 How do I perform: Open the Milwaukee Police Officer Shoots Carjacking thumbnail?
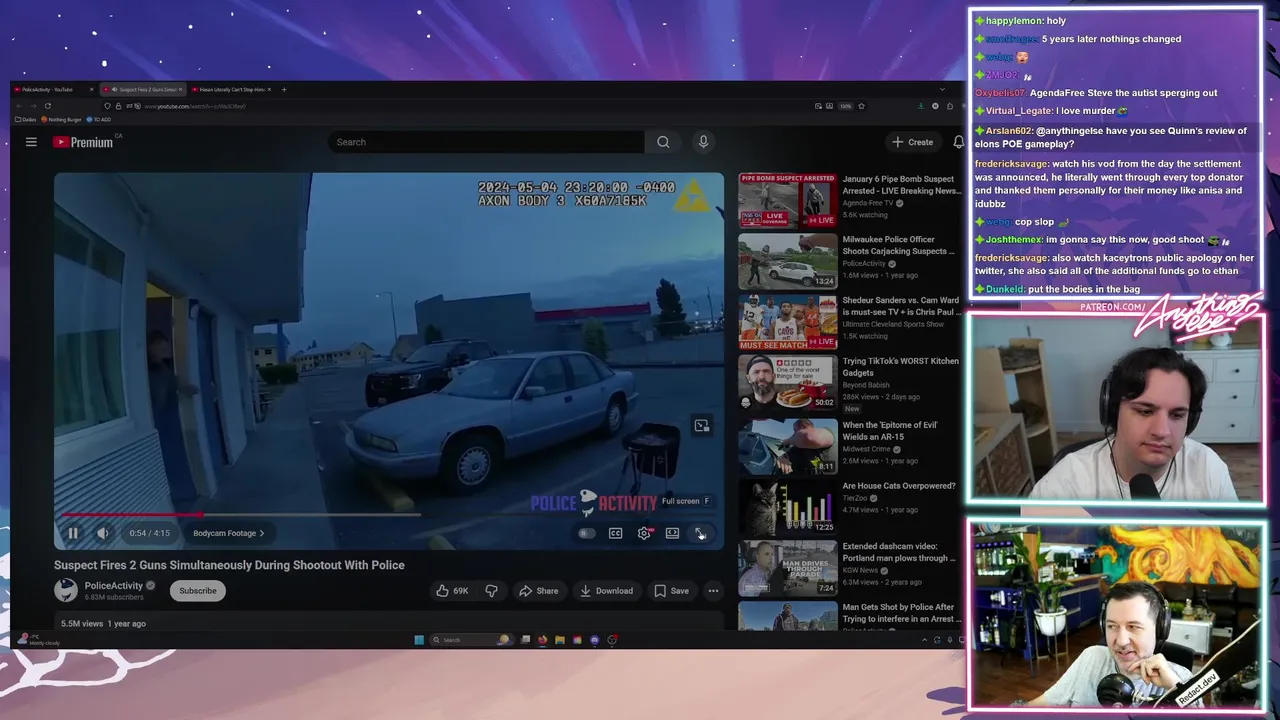pos(787,261)
